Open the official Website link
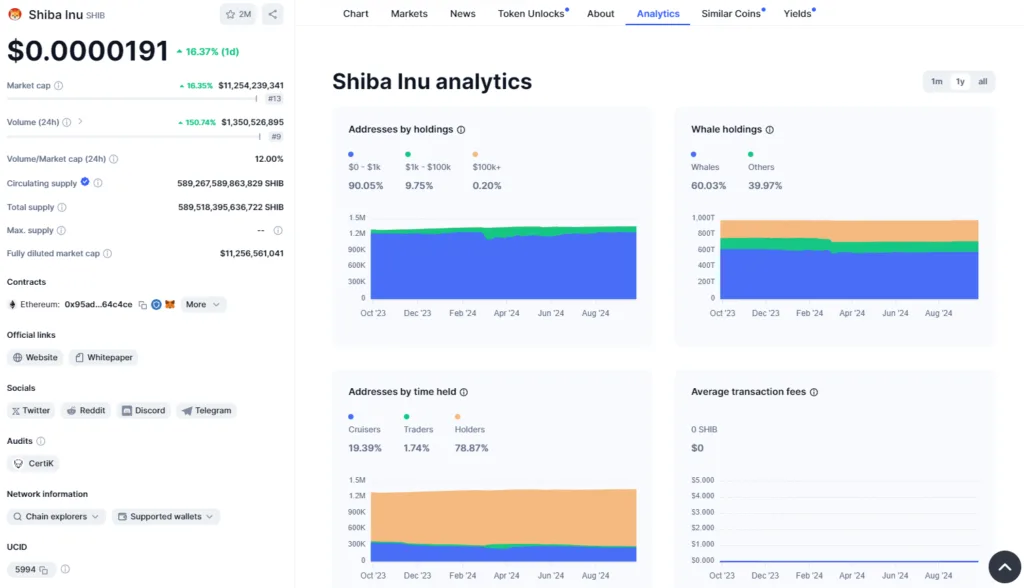Image resolution: width=1024 pixels, height=588 pixels. point(35,357)
